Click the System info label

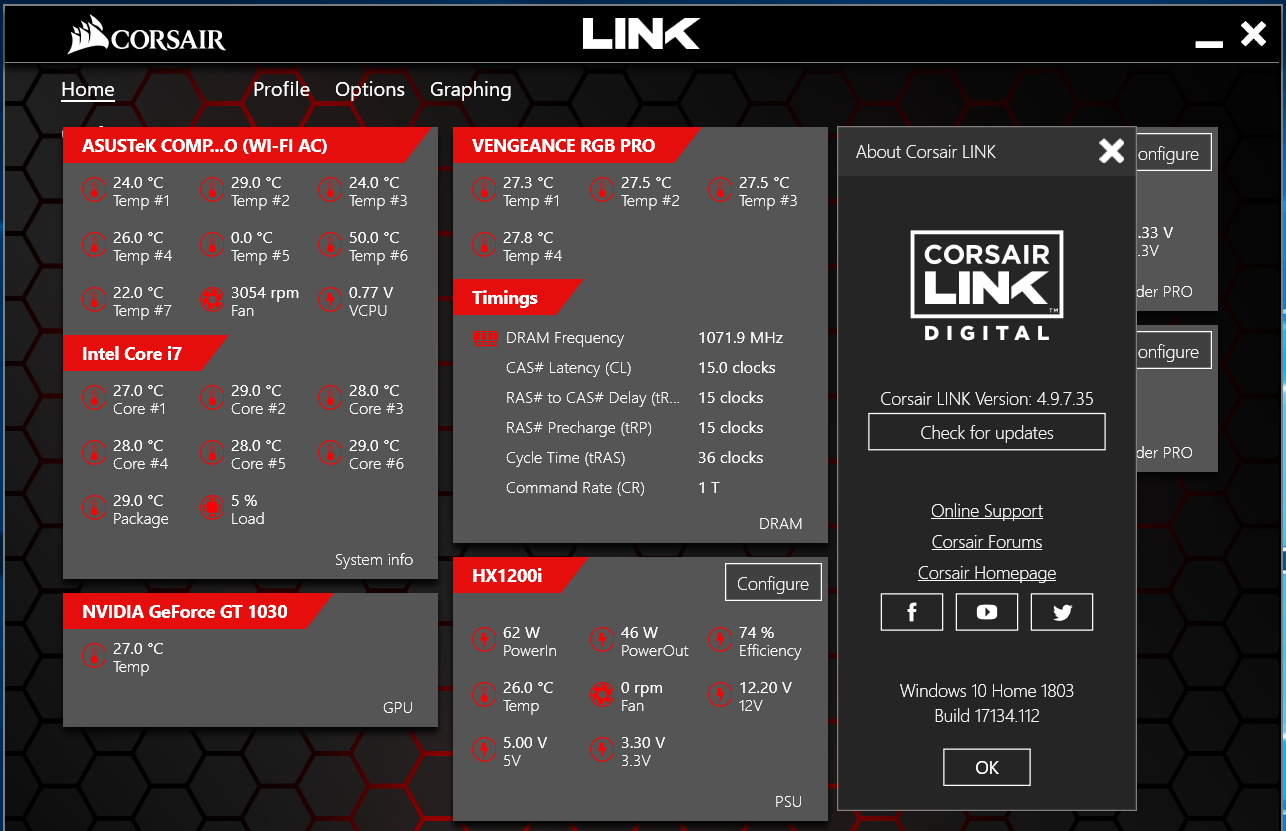click(x=374, y=560)
